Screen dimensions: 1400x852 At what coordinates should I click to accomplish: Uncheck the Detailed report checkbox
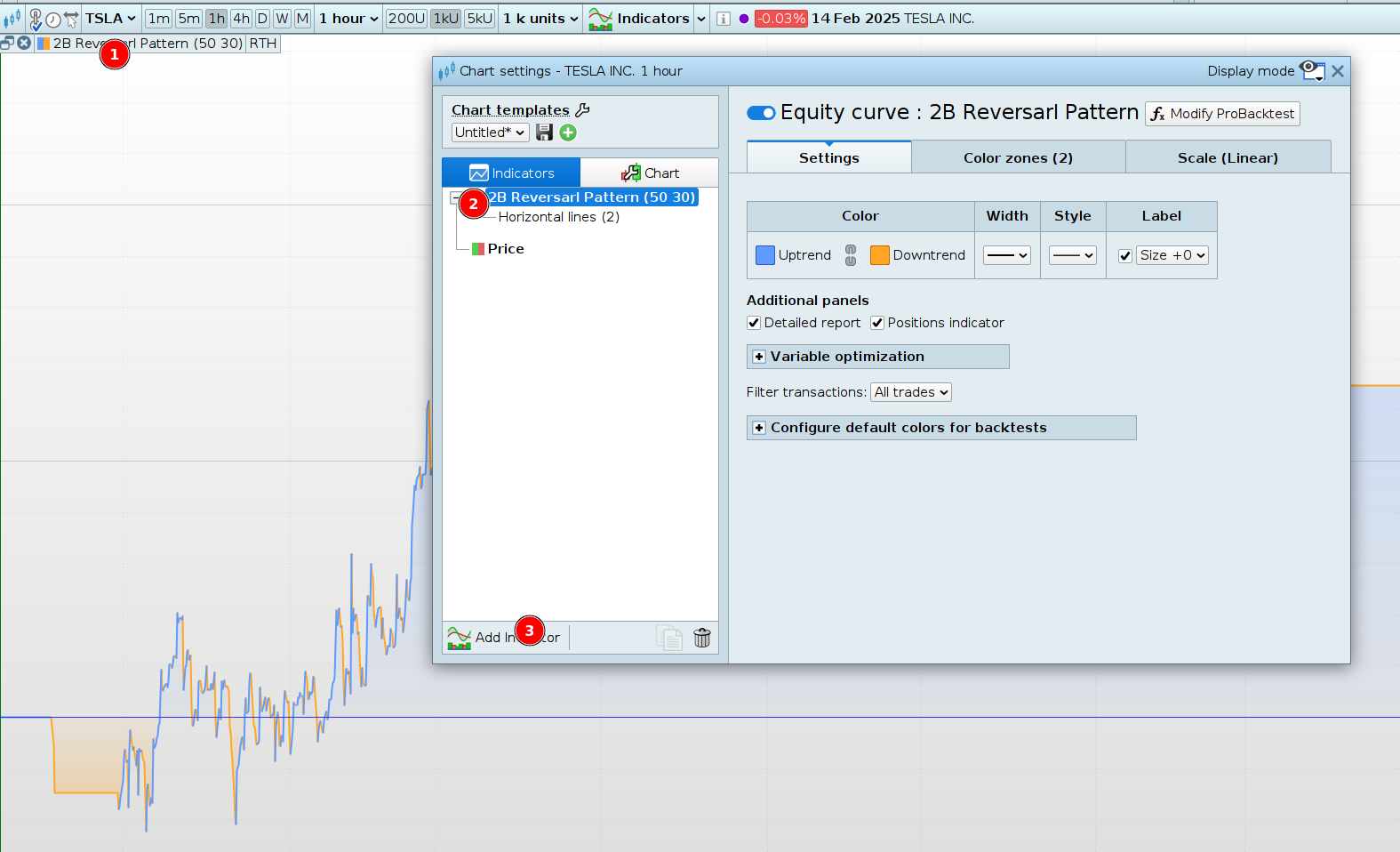point(754,323)
